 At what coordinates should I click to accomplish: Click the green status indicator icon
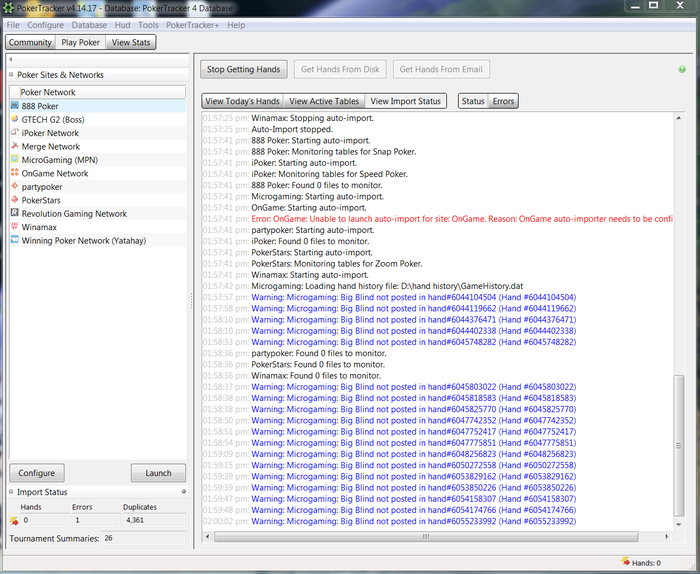(682, 69)
